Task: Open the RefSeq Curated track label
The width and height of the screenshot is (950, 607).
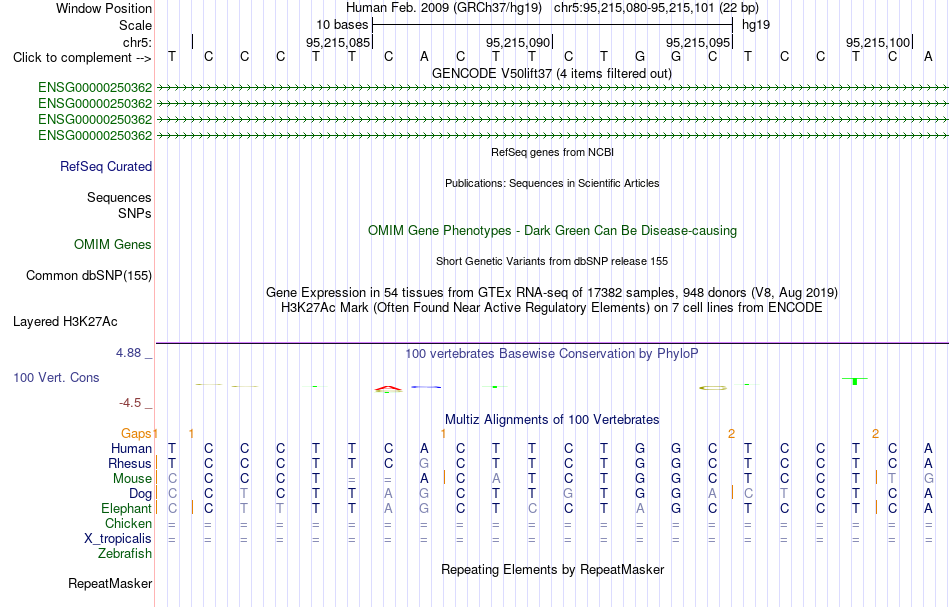Action: [x=106, y=166]
